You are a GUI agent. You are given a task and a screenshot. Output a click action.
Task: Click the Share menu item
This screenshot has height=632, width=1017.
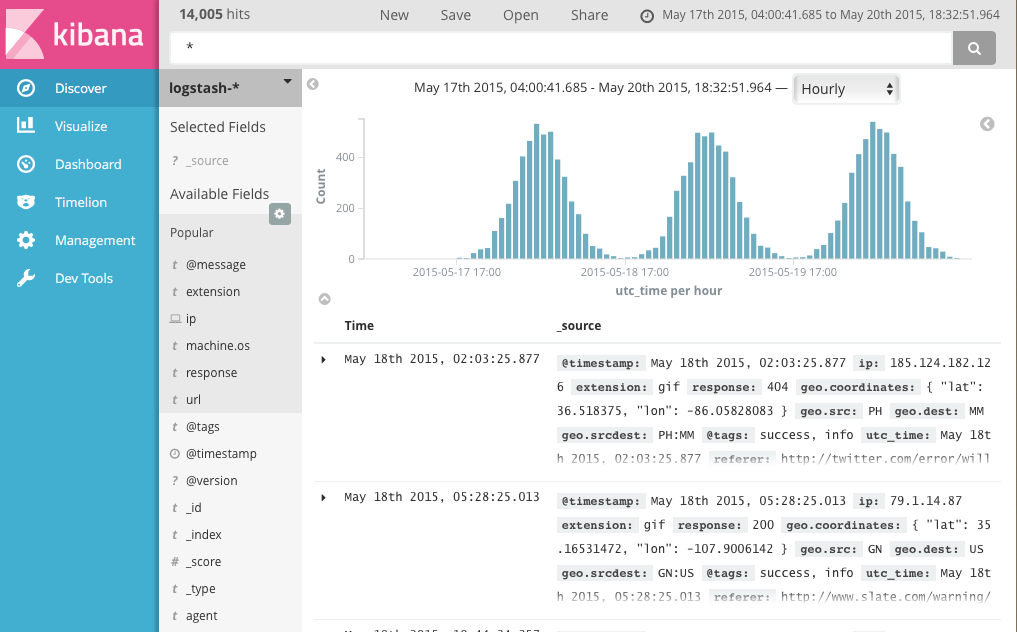(x=589, y=15)
